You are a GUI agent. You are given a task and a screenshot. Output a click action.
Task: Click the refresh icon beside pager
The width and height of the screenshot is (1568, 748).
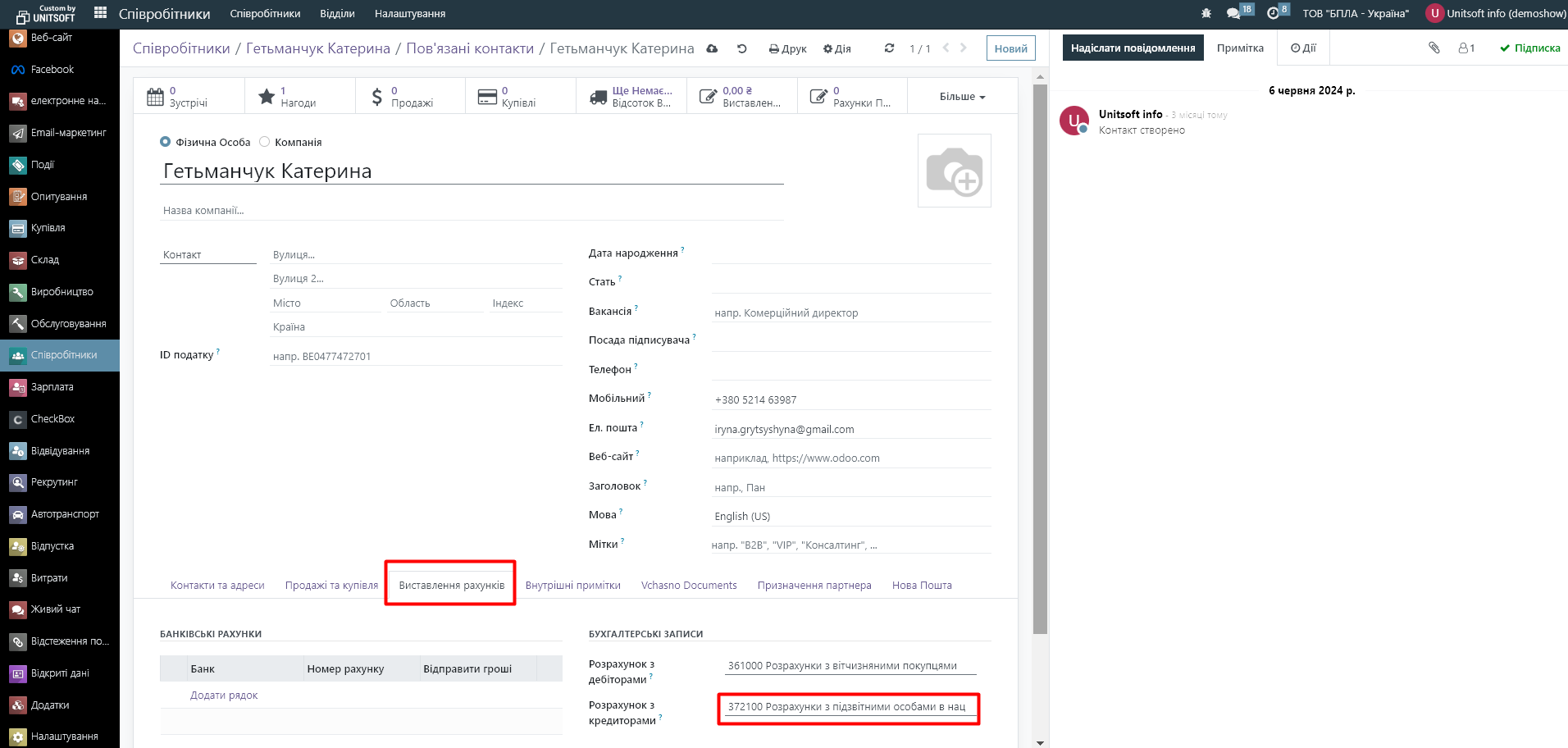[889, 48]
